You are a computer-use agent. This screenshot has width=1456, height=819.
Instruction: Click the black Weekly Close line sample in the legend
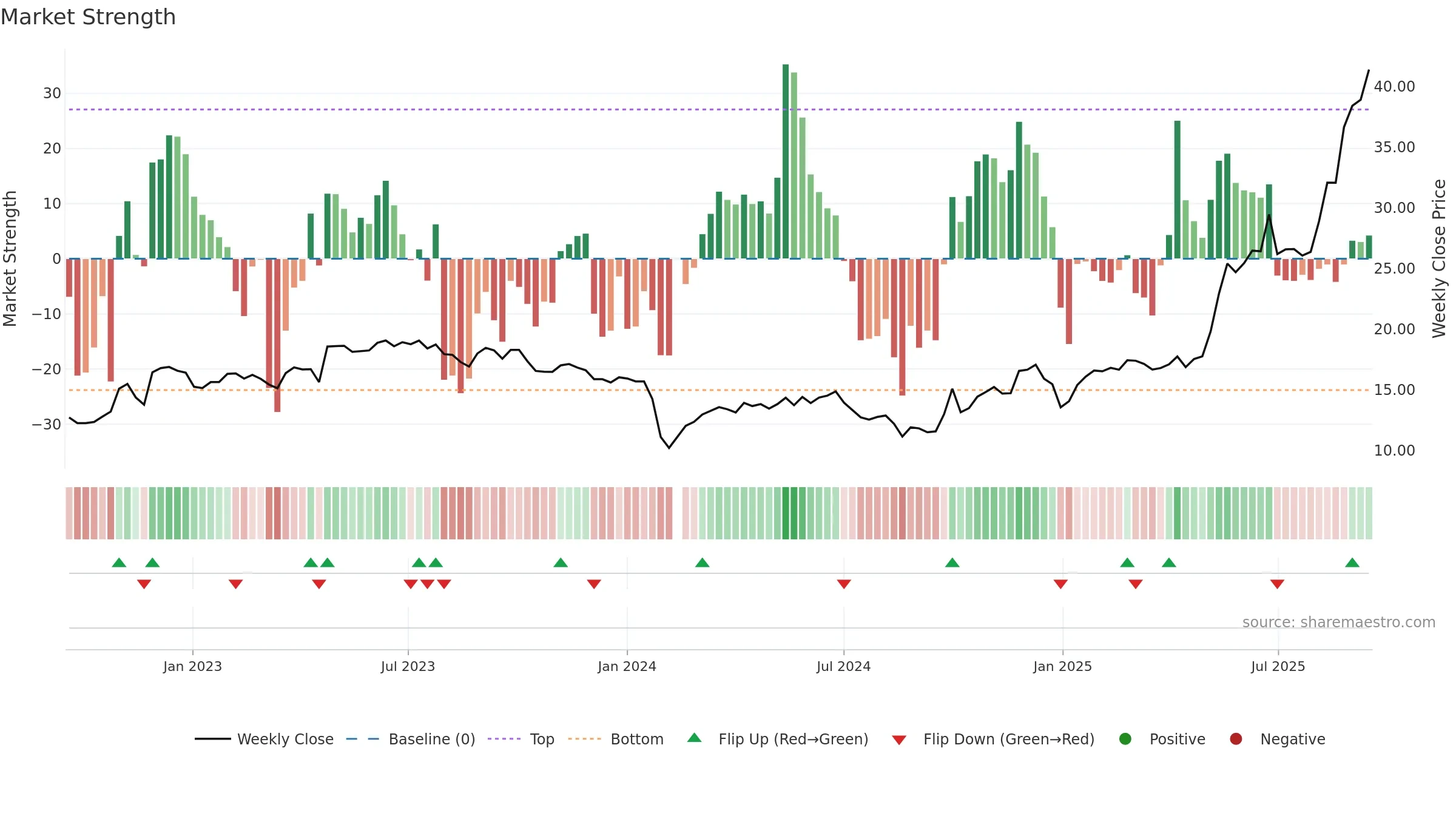(213, 739)
